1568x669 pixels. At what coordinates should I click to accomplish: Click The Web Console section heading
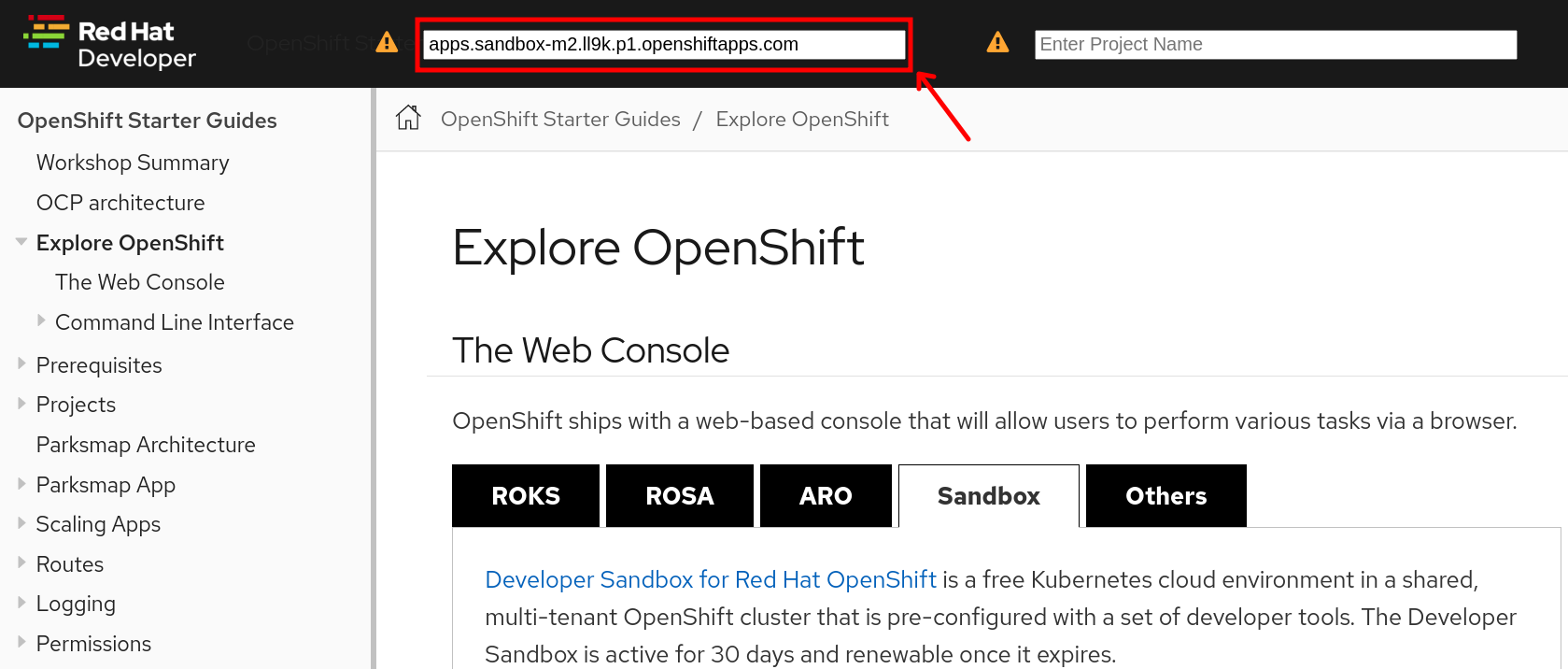tap(590, 350)
